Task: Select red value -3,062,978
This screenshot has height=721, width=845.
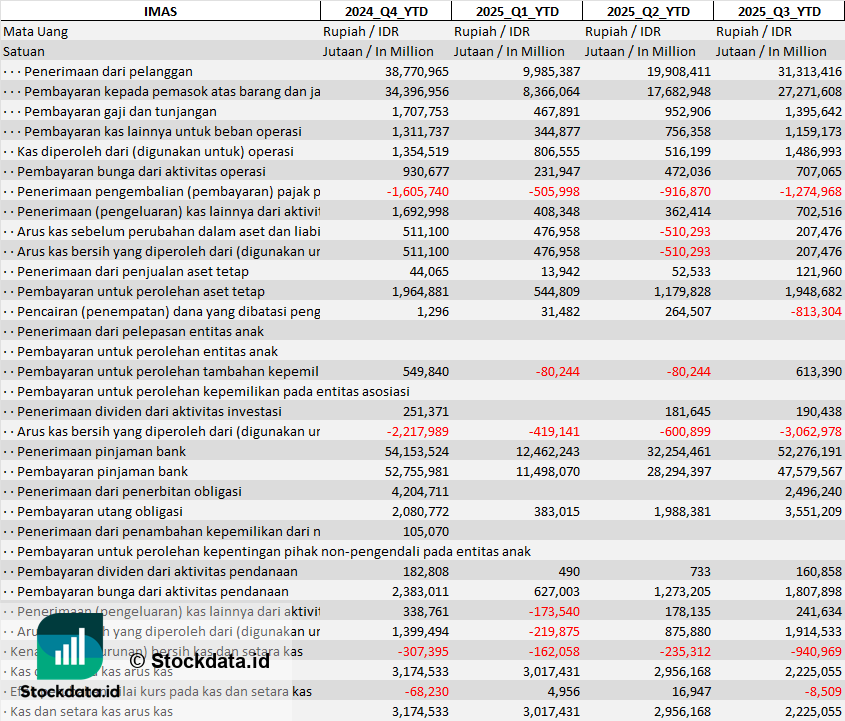Action: [x=811, y=431]
